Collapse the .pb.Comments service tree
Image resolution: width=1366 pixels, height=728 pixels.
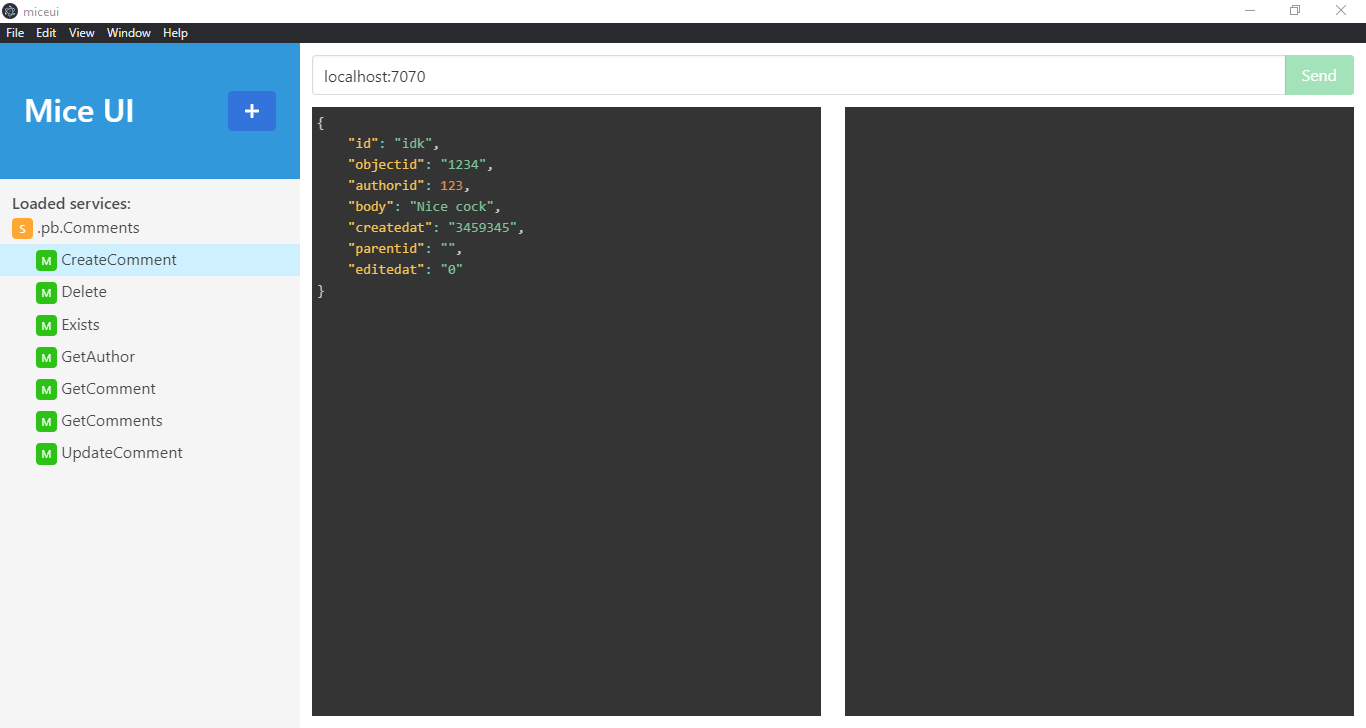point(88,228)
